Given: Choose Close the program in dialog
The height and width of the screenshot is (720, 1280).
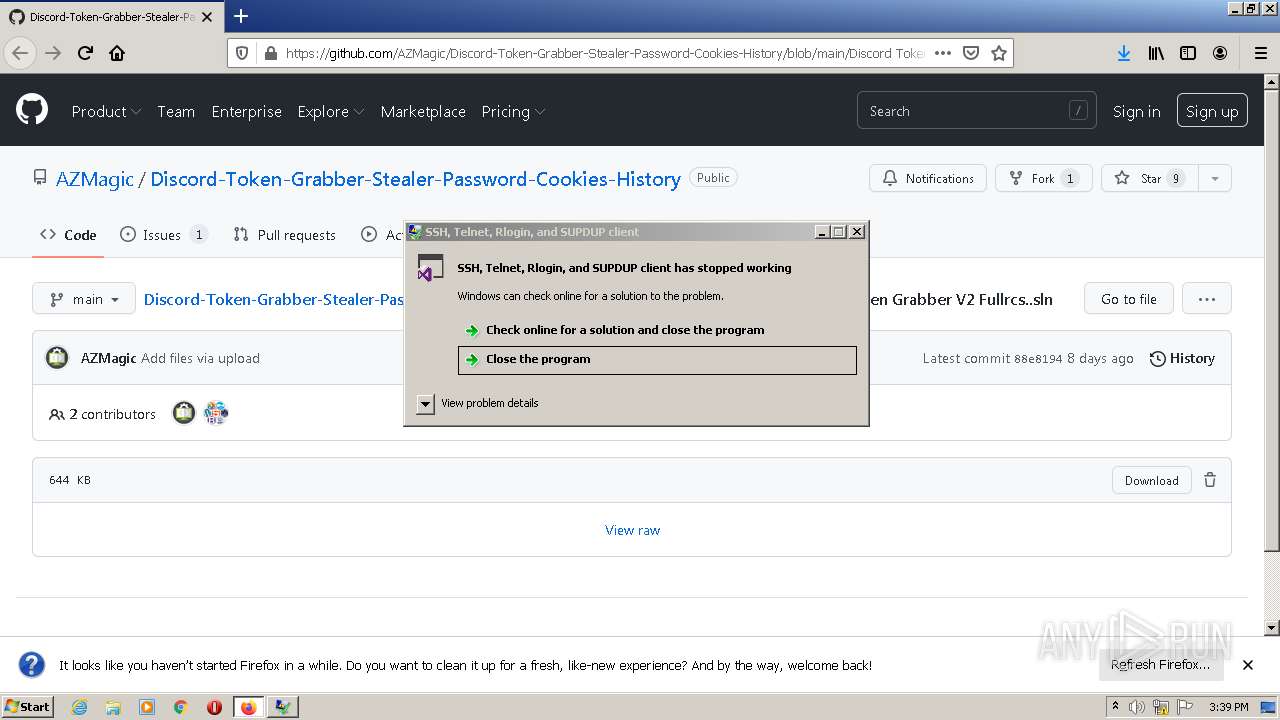Looking at the screenshot, I should pos(657,360).
